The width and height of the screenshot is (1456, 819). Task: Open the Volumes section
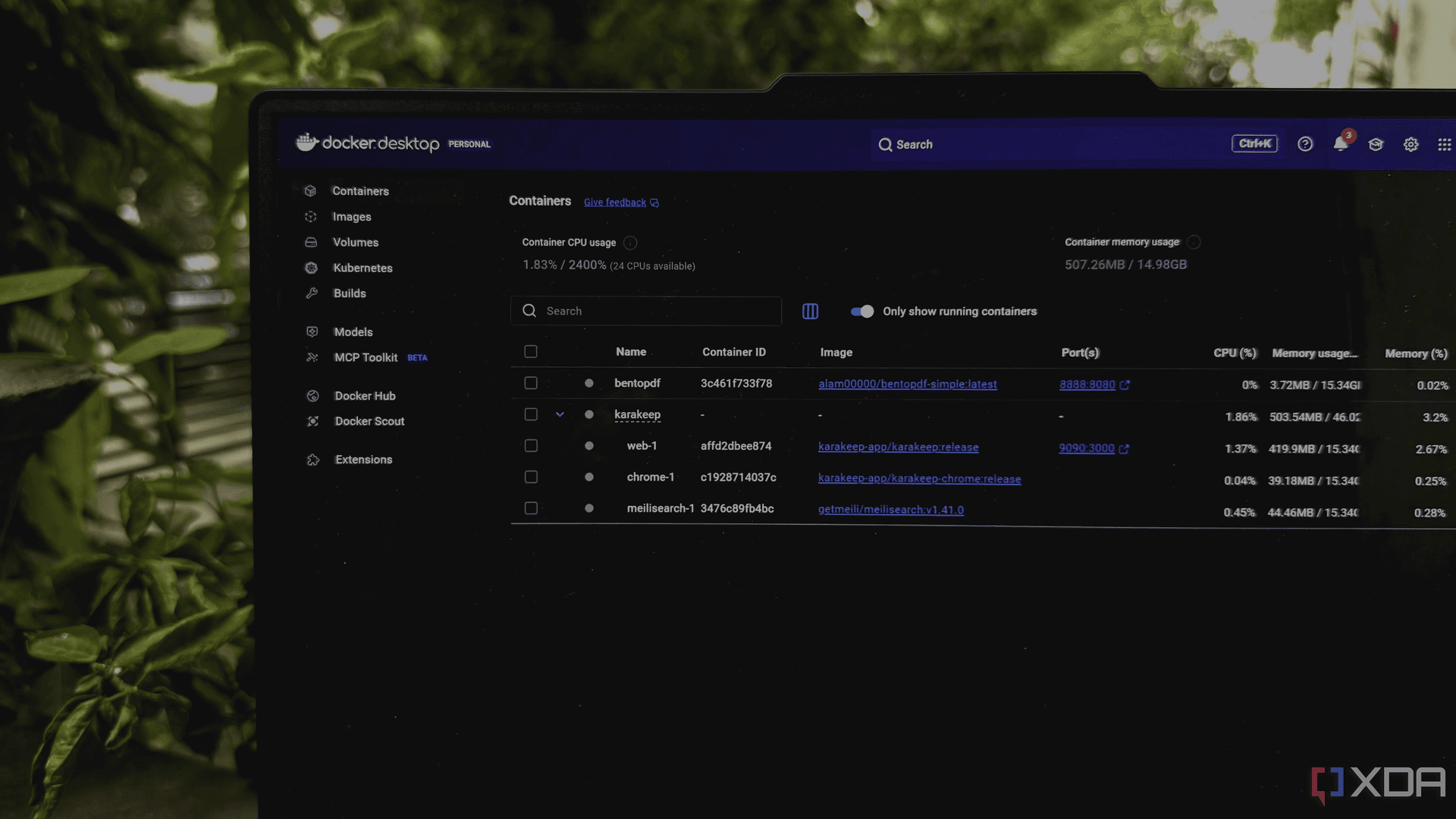coord(356,242)
